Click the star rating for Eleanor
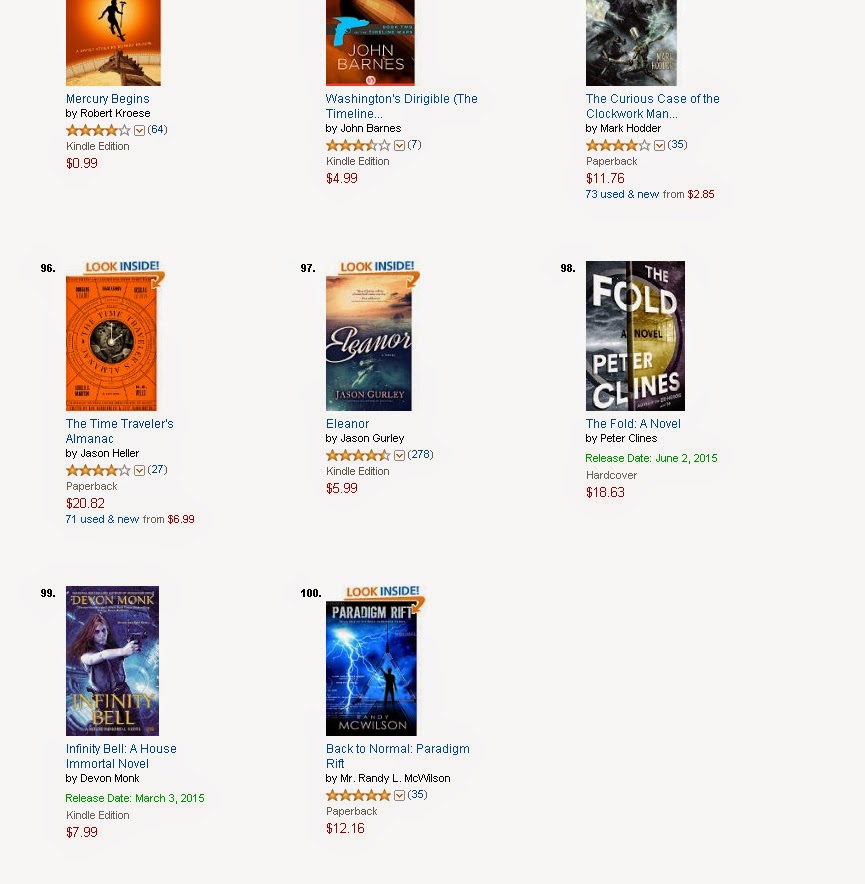 coord(358,455)
